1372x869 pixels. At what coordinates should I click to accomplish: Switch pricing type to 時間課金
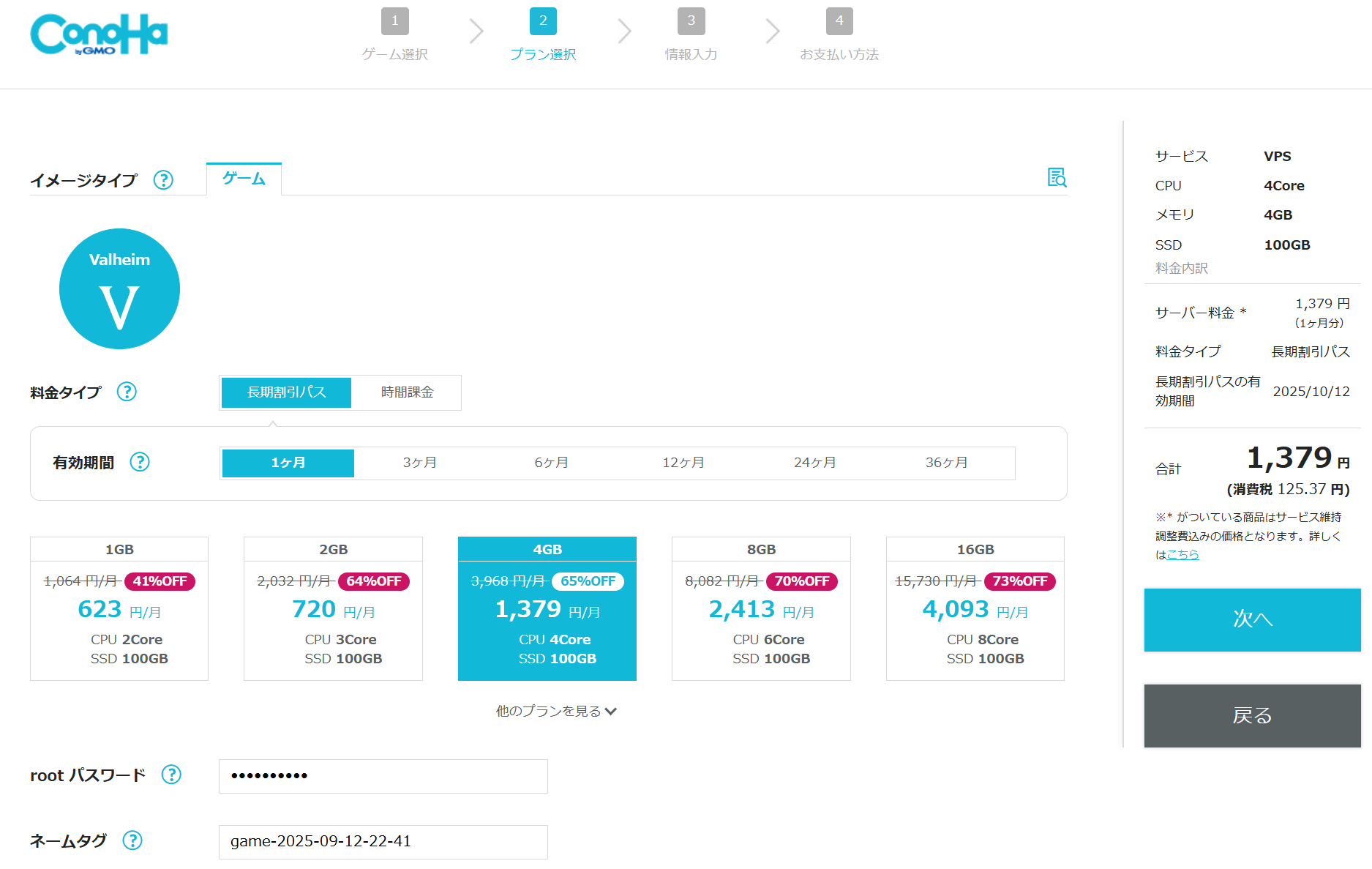point(407,392)
